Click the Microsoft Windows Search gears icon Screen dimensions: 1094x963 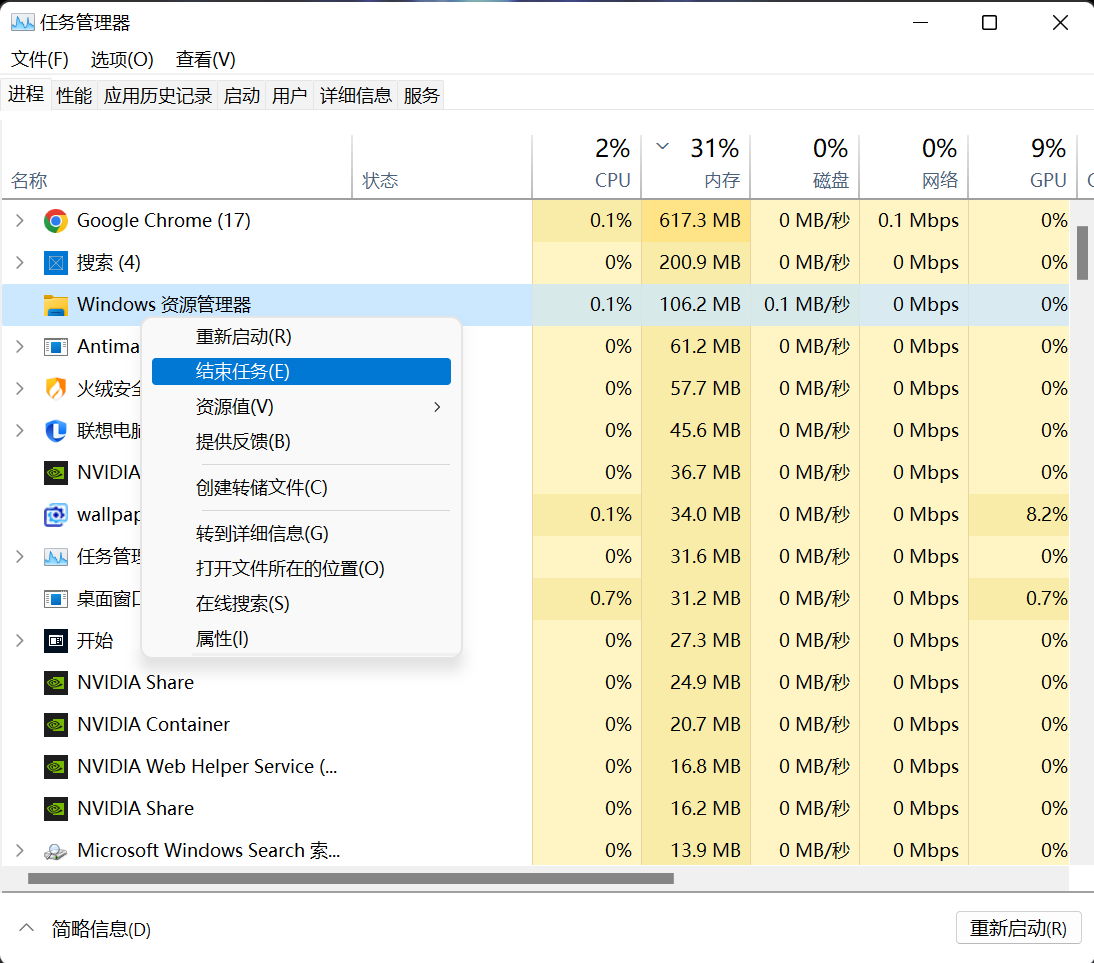pos(56,850)
